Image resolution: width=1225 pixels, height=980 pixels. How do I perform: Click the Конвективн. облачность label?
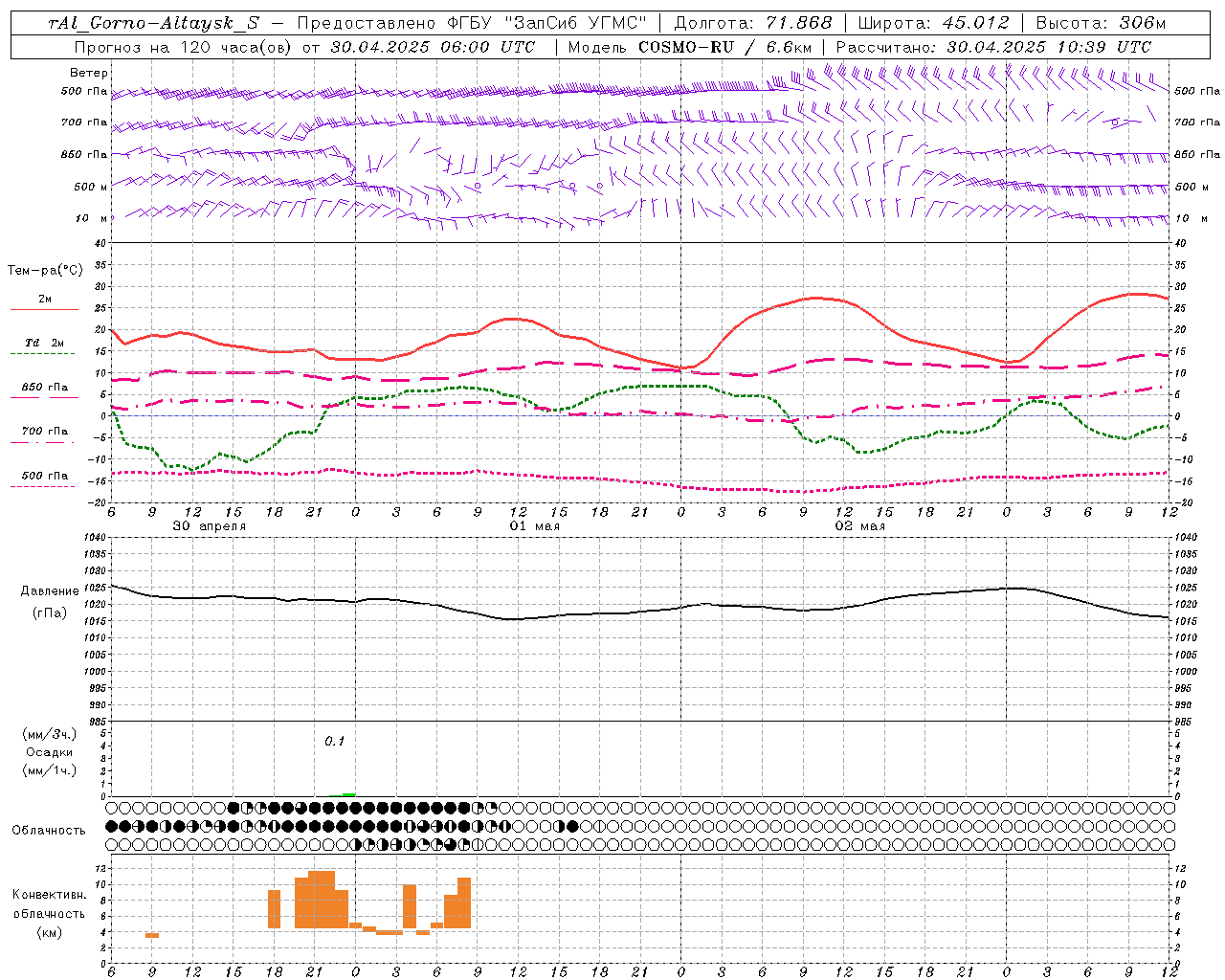pyautogui.click(x=49, y=904)
